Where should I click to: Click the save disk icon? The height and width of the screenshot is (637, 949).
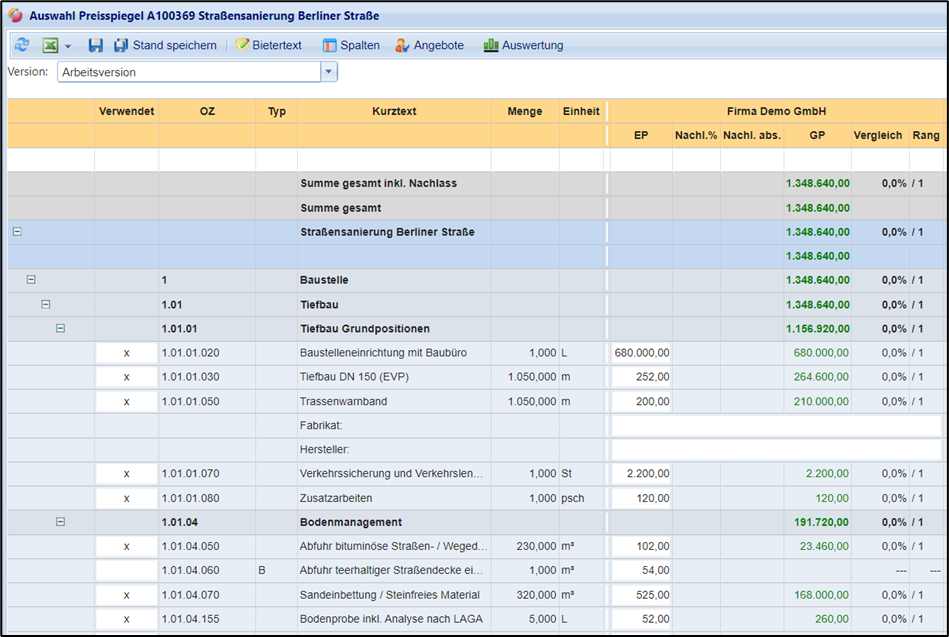click(x=96, y=45)
